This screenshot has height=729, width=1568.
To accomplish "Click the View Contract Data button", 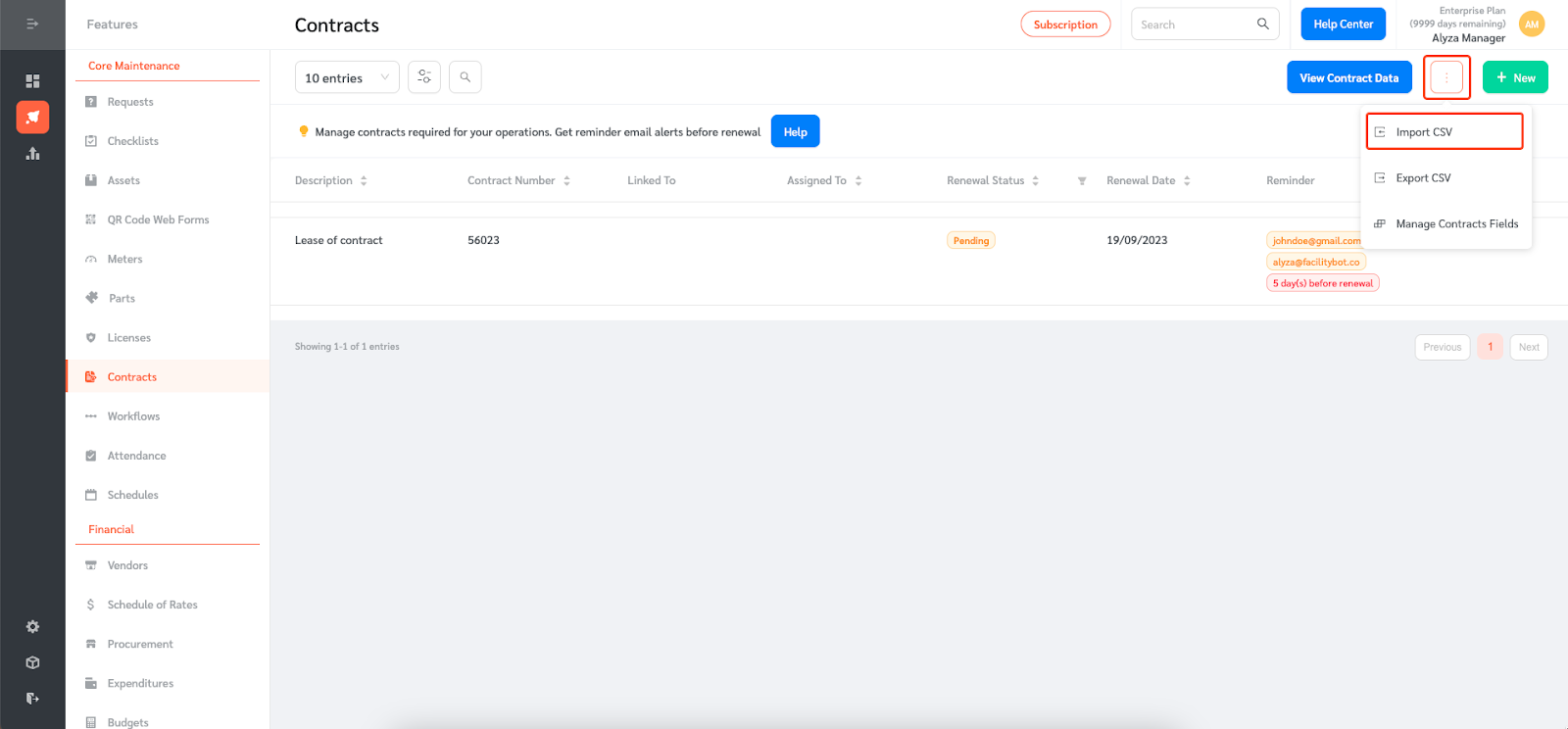I will pyautogui.click(x=1348, y=77).
